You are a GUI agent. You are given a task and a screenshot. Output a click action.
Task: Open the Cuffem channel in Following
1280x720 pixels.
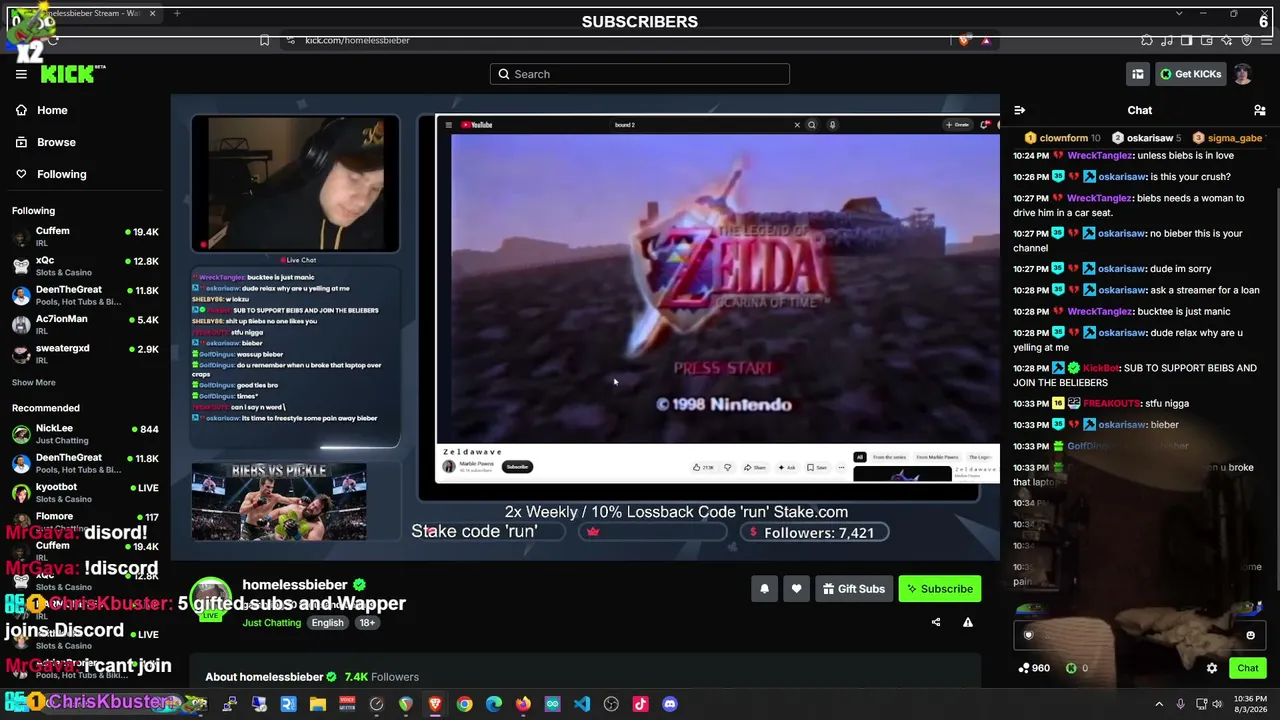point(85,237)
